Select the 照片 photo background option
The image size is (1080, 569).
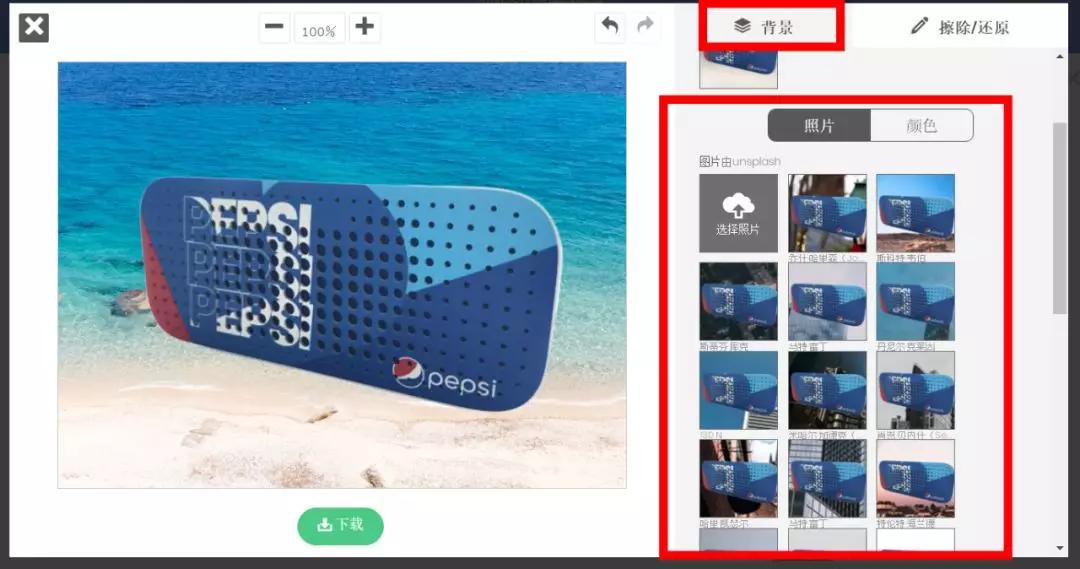(819, 125)
